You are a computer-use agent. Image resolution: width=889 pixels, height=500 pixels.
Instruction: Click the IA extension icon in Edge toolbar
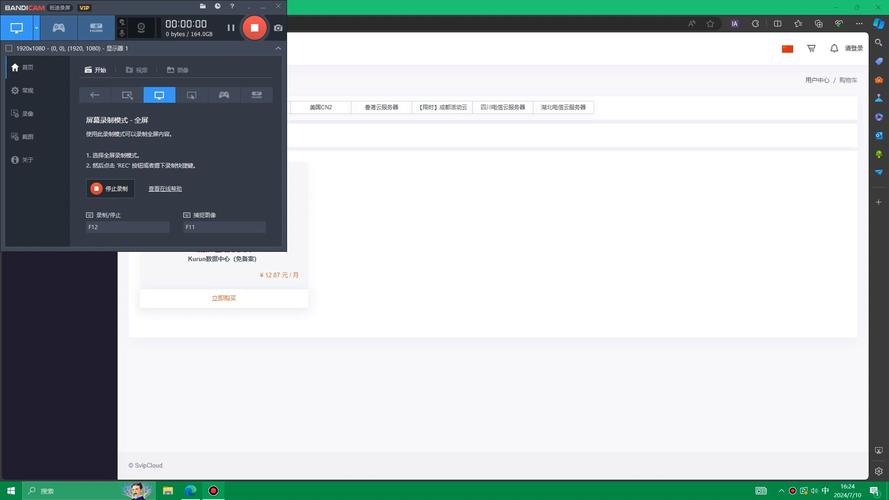click(x=734, y=24)
